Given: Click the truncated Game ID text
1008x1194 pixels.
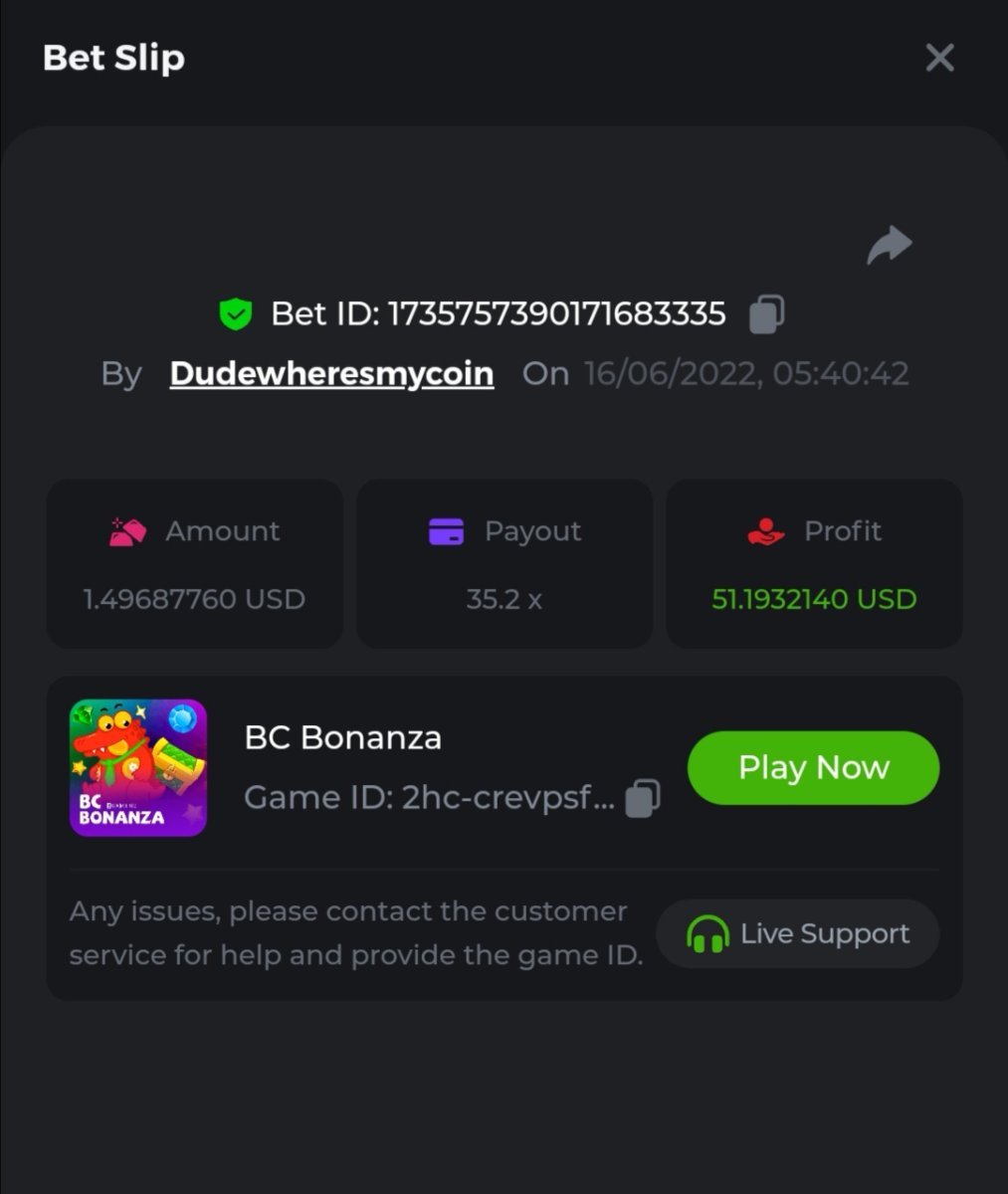Looking at the screenshot, I should [429, 798].
